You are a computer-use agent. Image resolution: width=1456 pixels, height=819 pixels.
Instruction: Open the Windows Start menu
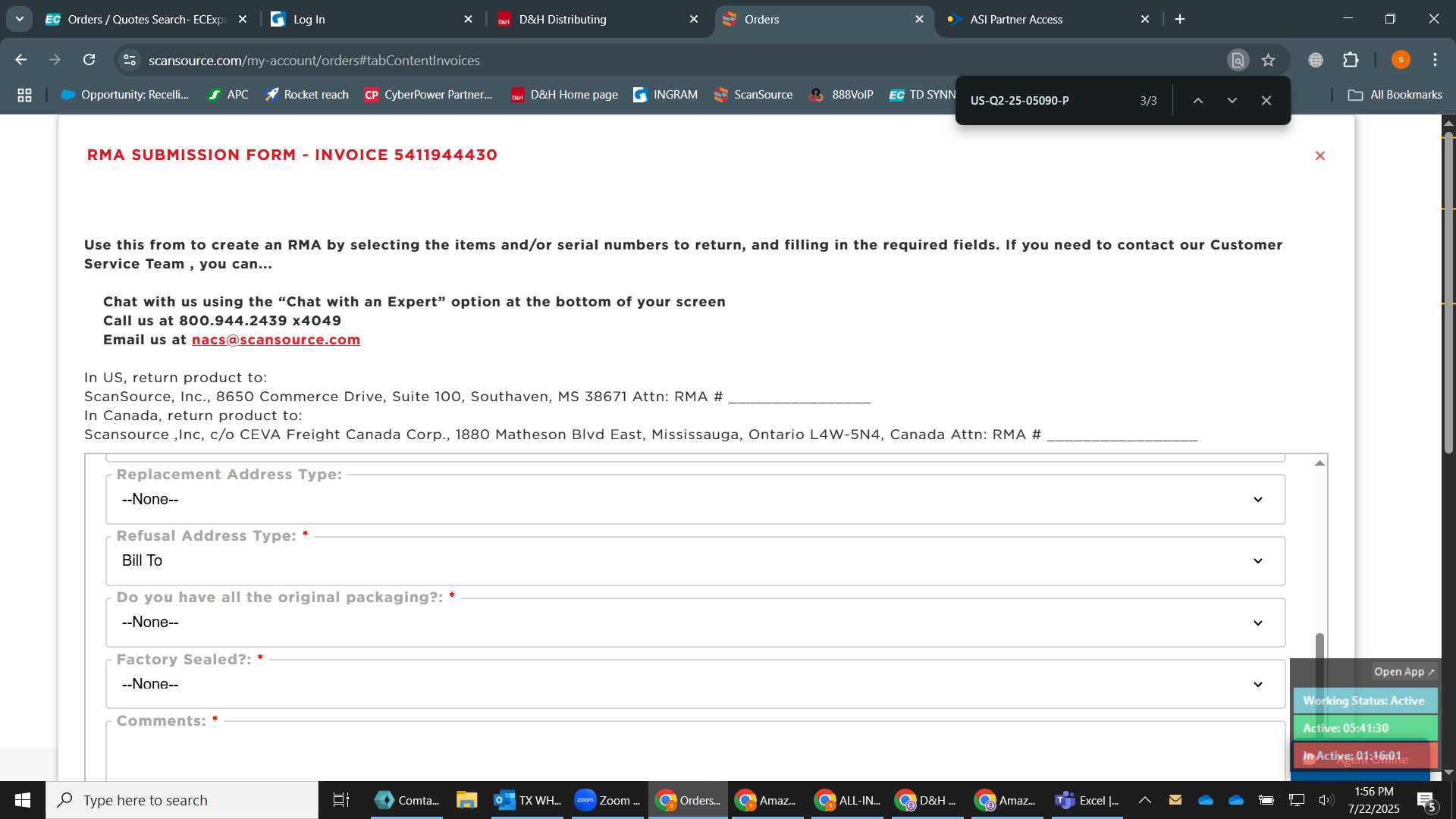pos(23,800)
